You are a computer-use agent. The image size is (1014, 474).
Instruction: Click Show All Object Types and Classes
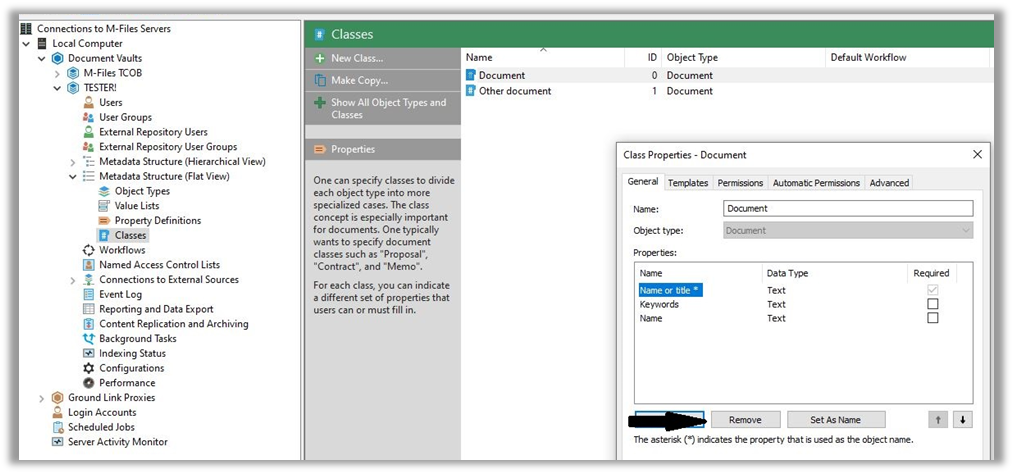(x=383, y=108)
